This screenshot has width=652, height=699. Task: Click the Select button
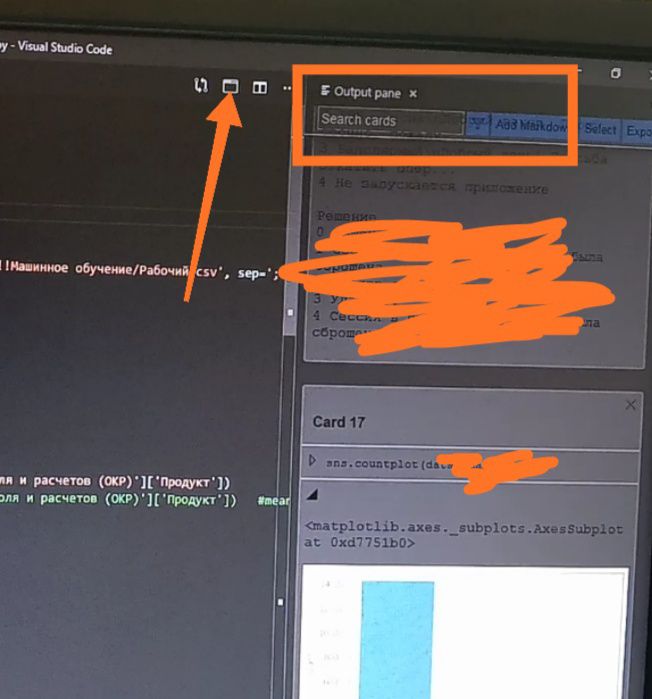(600, 129)
